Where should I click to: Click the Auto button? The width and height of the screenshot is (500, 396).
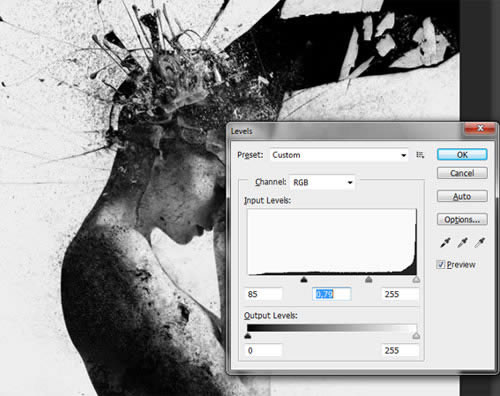[462, 196]
